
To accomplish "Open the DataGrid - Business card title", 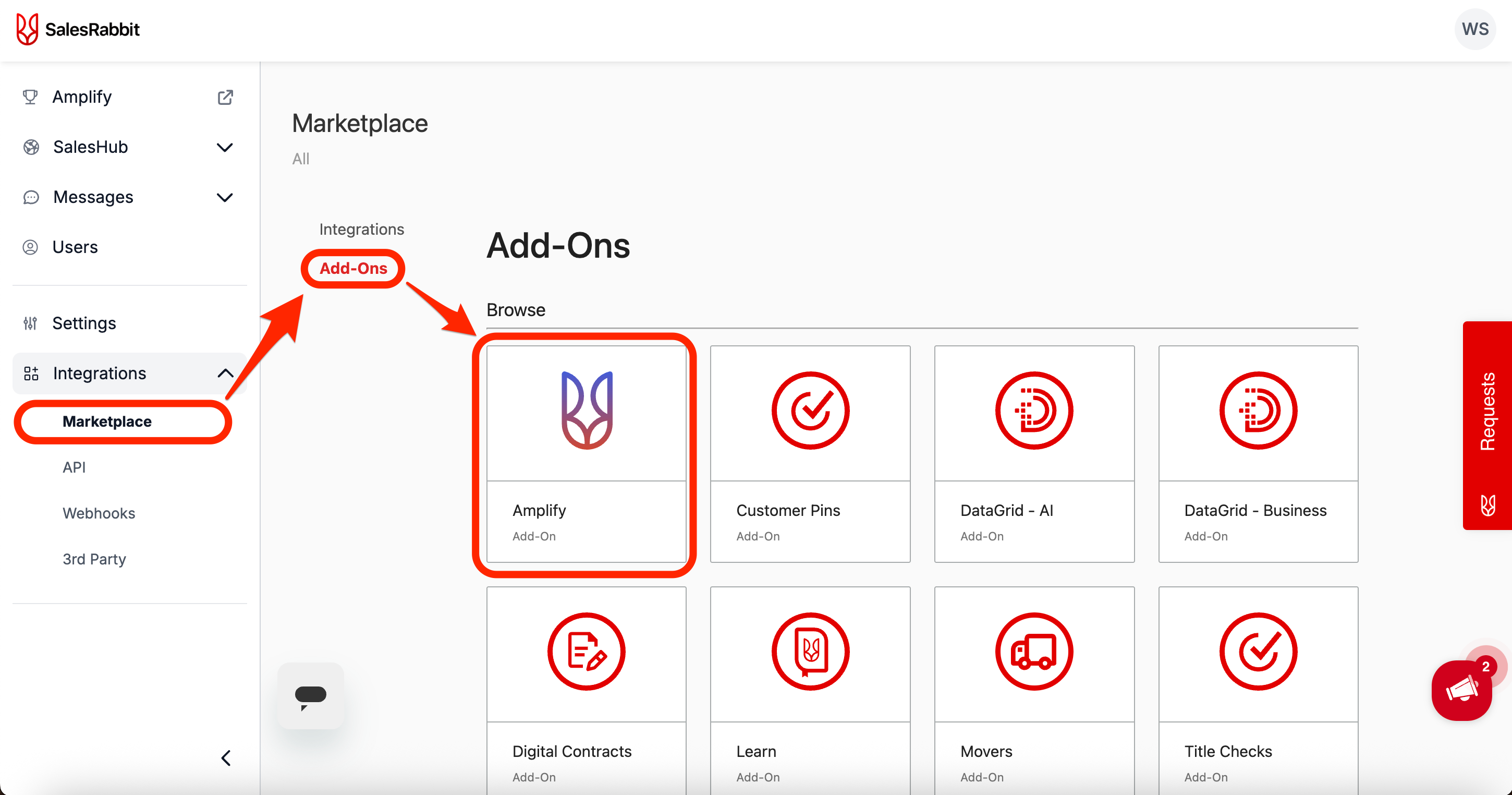I will (x=1255, y=510).
